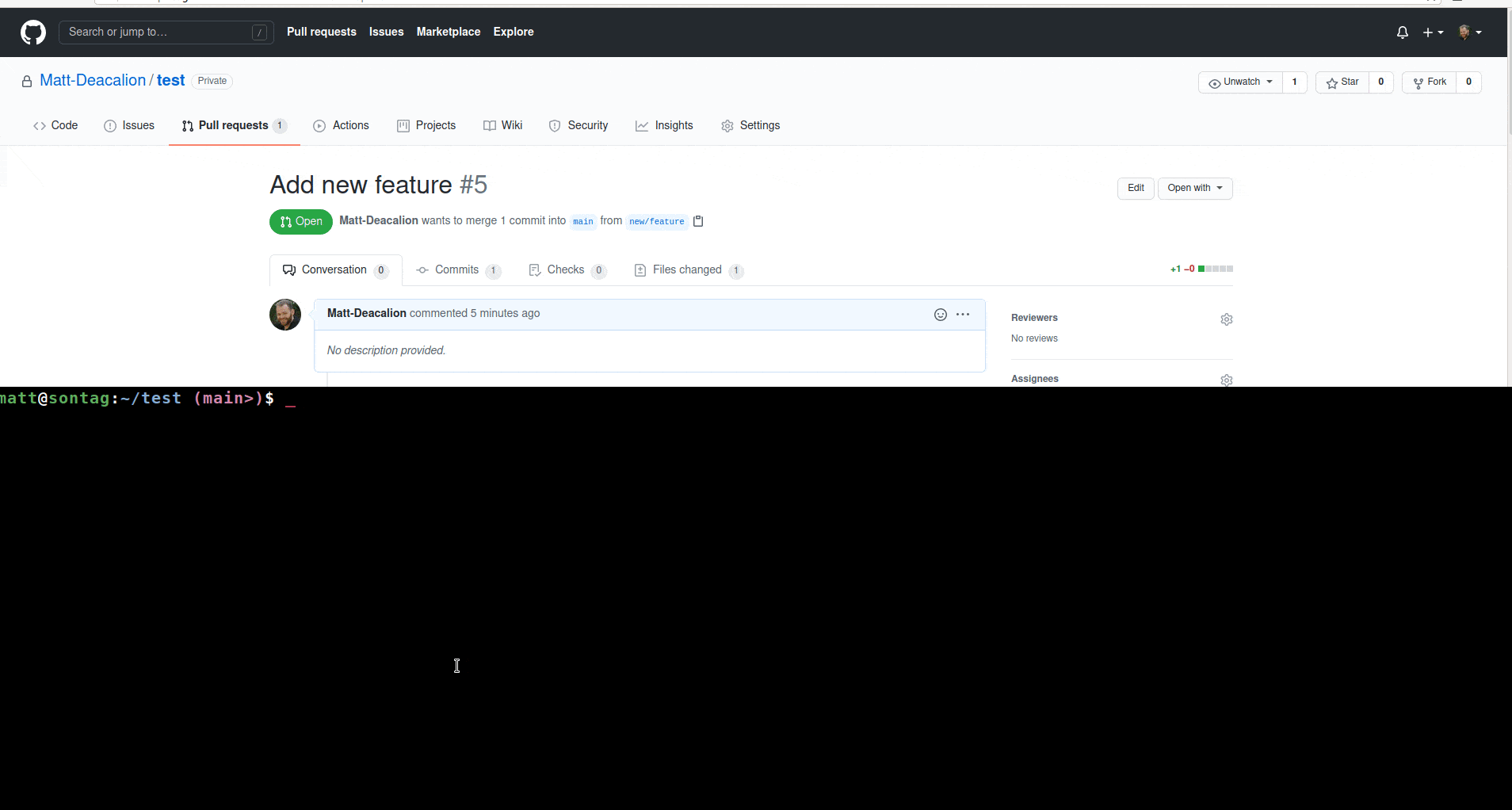
Task: Expand the Open with dropdown
Action: click(x=1195, y=189)
